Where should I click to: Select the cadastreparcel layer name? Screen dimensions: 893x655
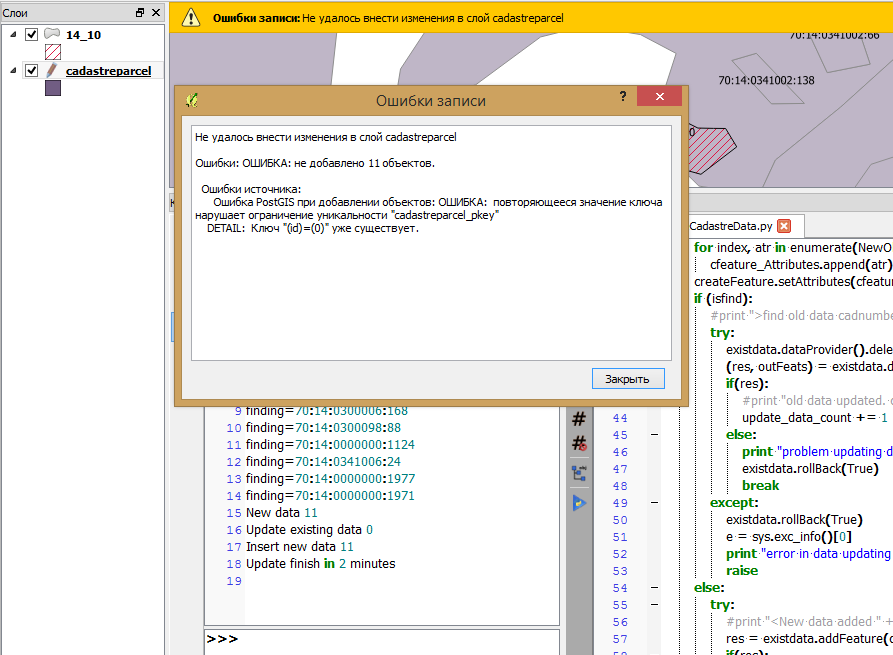[108, 71]
